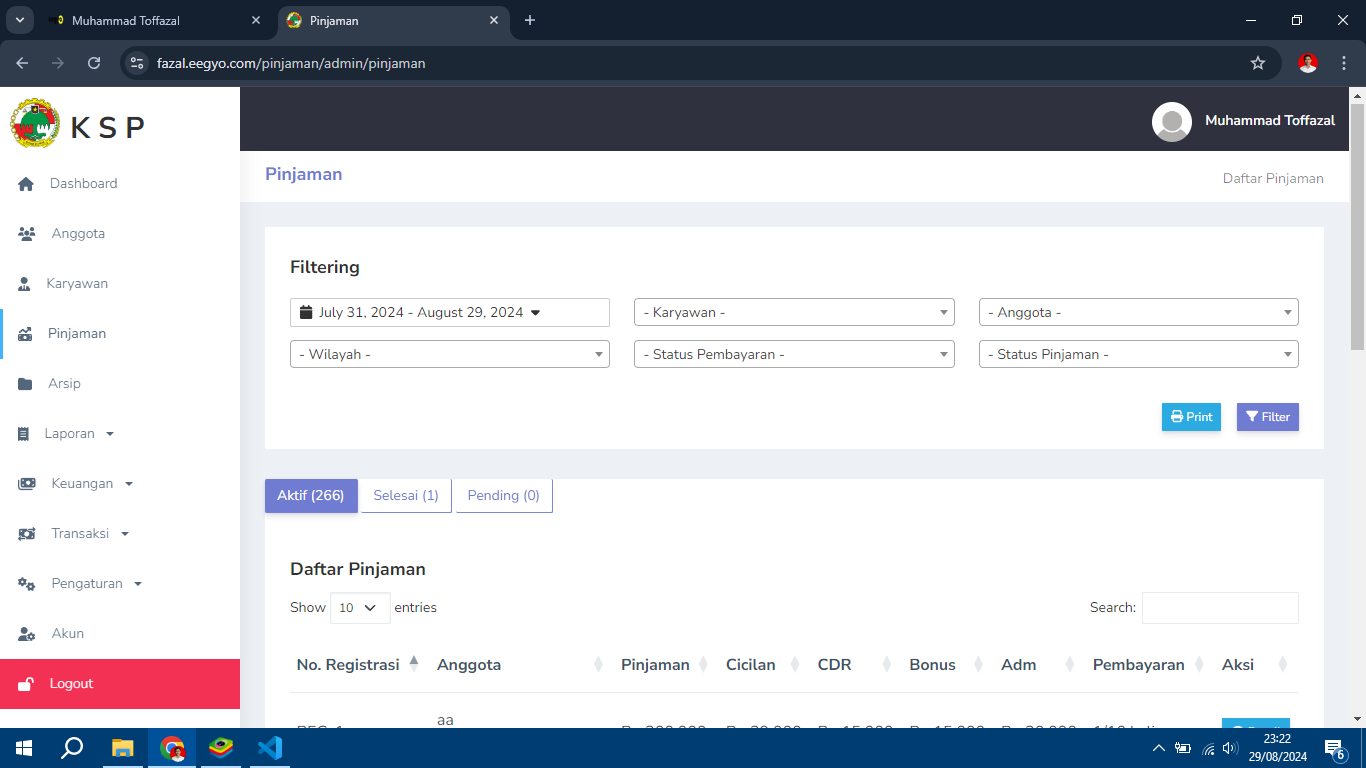This screenshot has height=768, width=1366.
Task: Click the Anggota people icon in sidebar
Action: click(27, 234)
